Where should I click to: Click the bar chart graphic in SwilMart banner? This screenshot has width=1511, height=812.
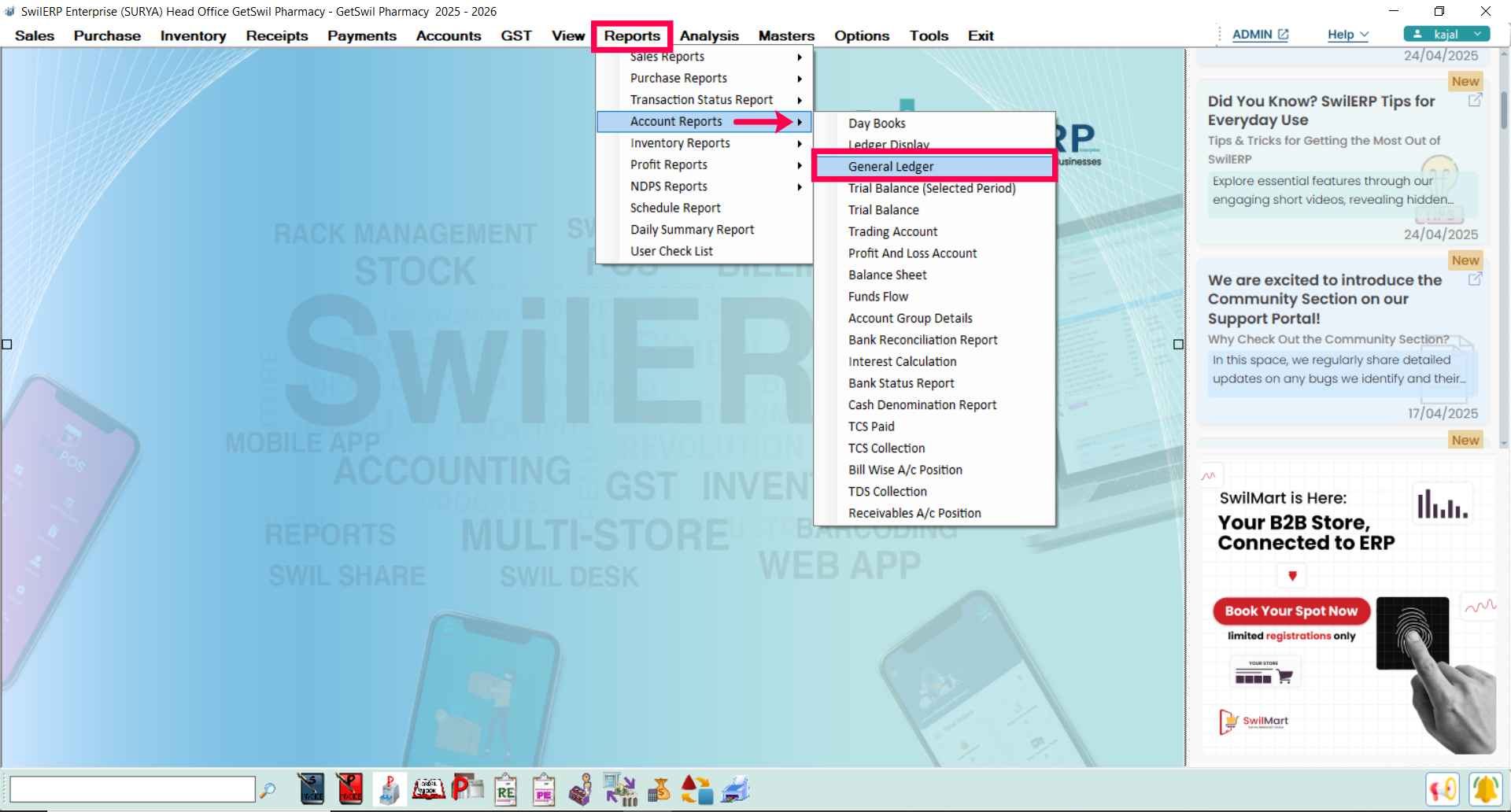1443,504
